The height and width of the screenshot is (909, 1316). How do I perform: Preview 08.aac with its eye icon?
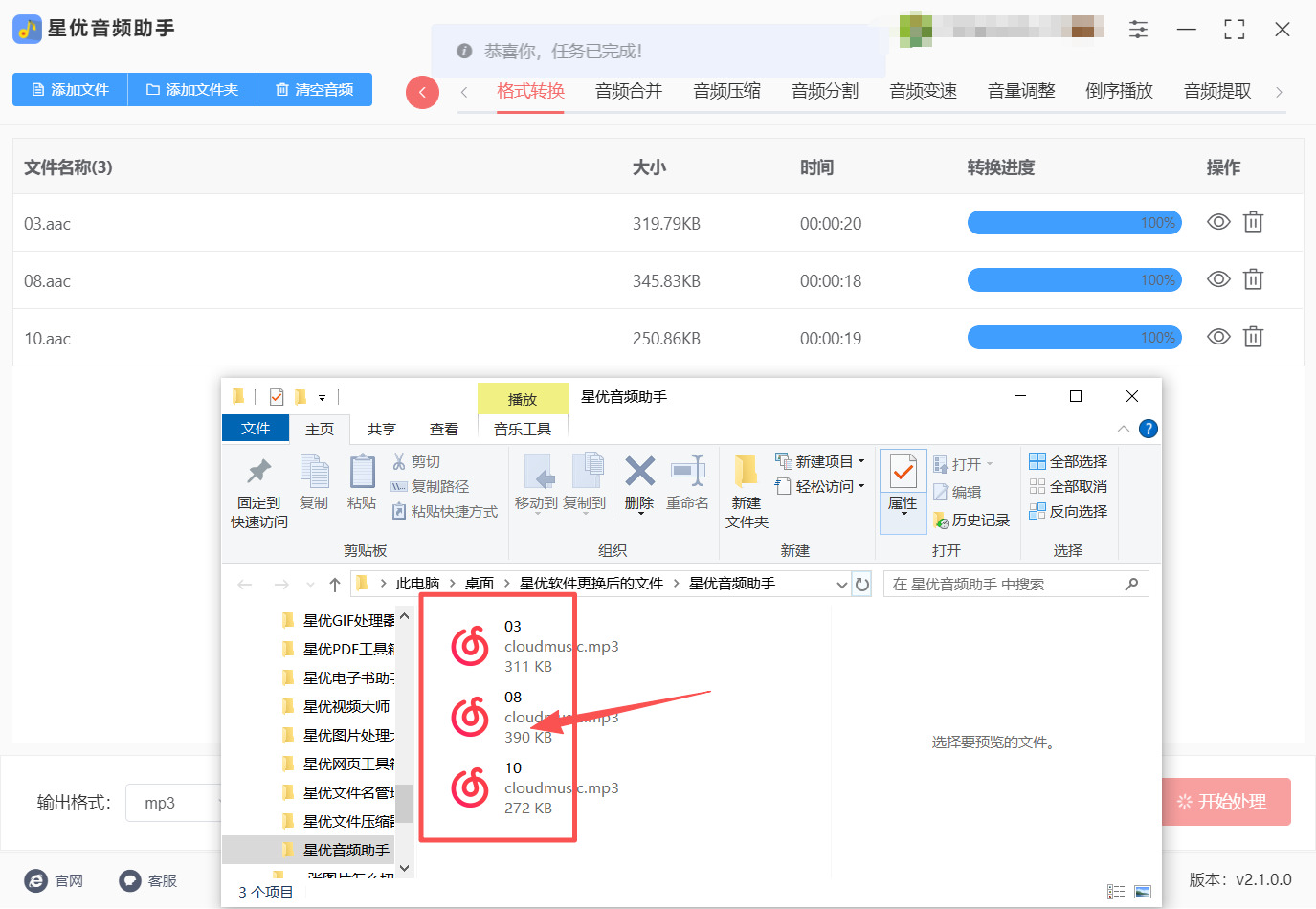pyautogui.click(x=1218, y=279)
